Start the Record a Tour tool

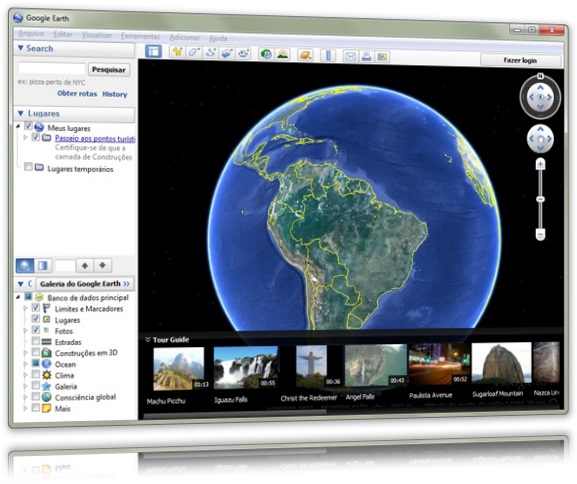coord(243,53)
